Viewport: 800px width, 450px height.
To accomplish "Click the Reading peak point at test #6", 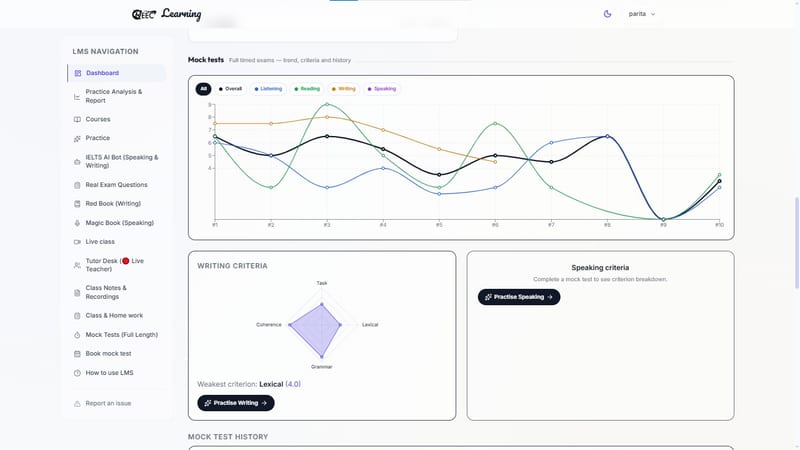I will (495, 123).
